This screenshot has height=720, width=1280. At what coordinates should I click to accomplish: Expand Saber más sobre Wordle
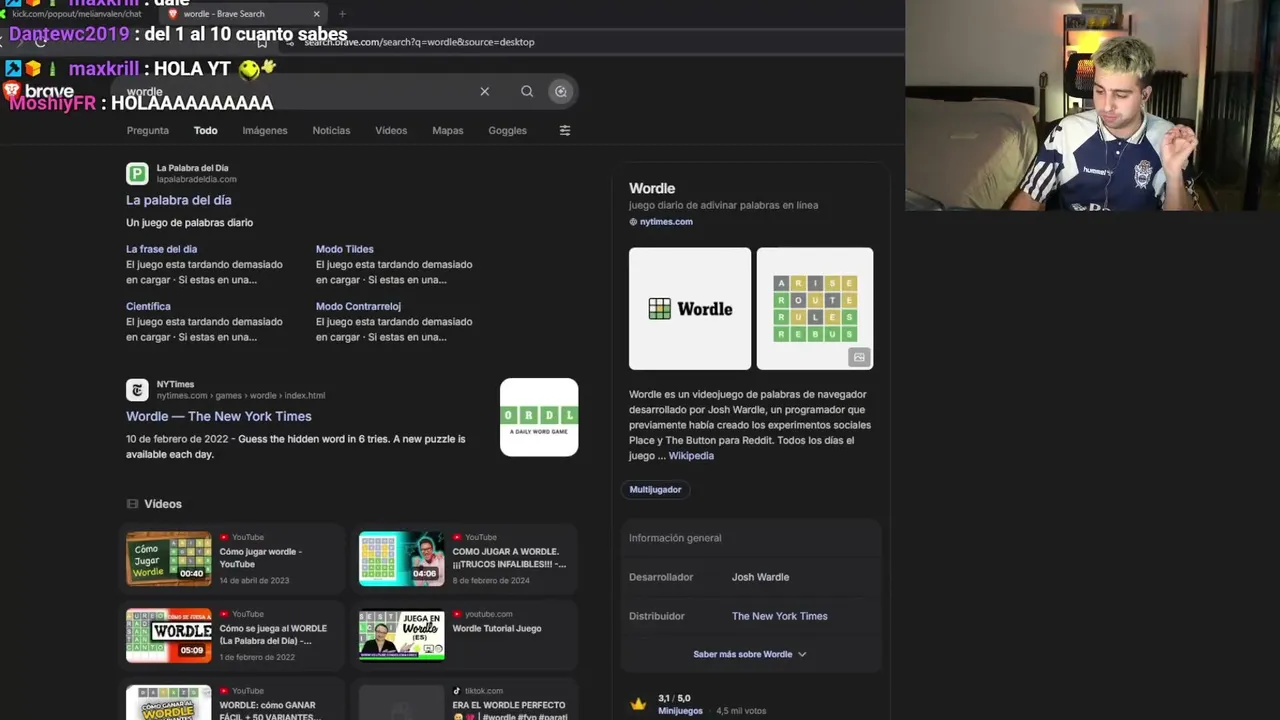point(750,654)
